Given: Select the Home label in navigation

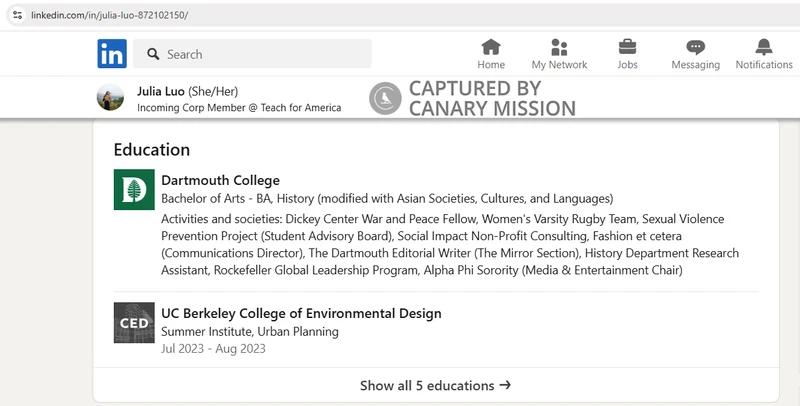Looking at the screenshot, I should (x=491, y=65).
